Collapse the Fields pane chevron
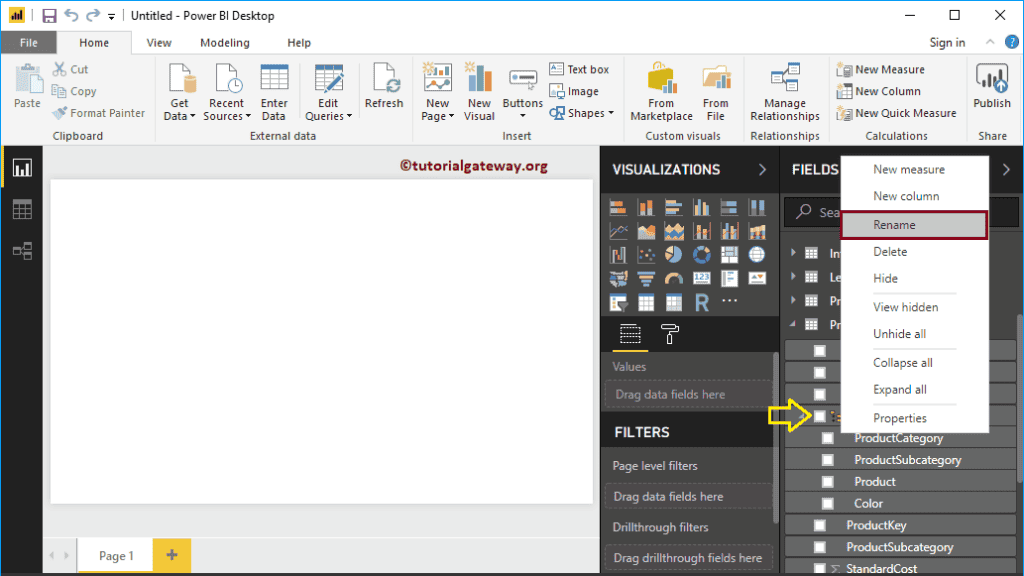The image size is (1024, 576). coord(1006,170)
